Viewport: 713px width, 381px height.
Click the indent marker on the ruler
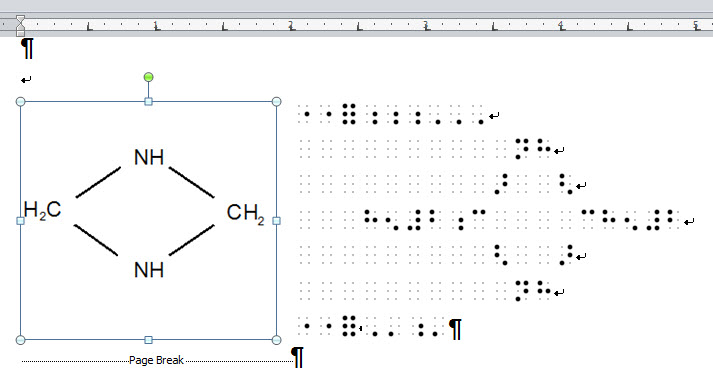[x=20, y=25]
